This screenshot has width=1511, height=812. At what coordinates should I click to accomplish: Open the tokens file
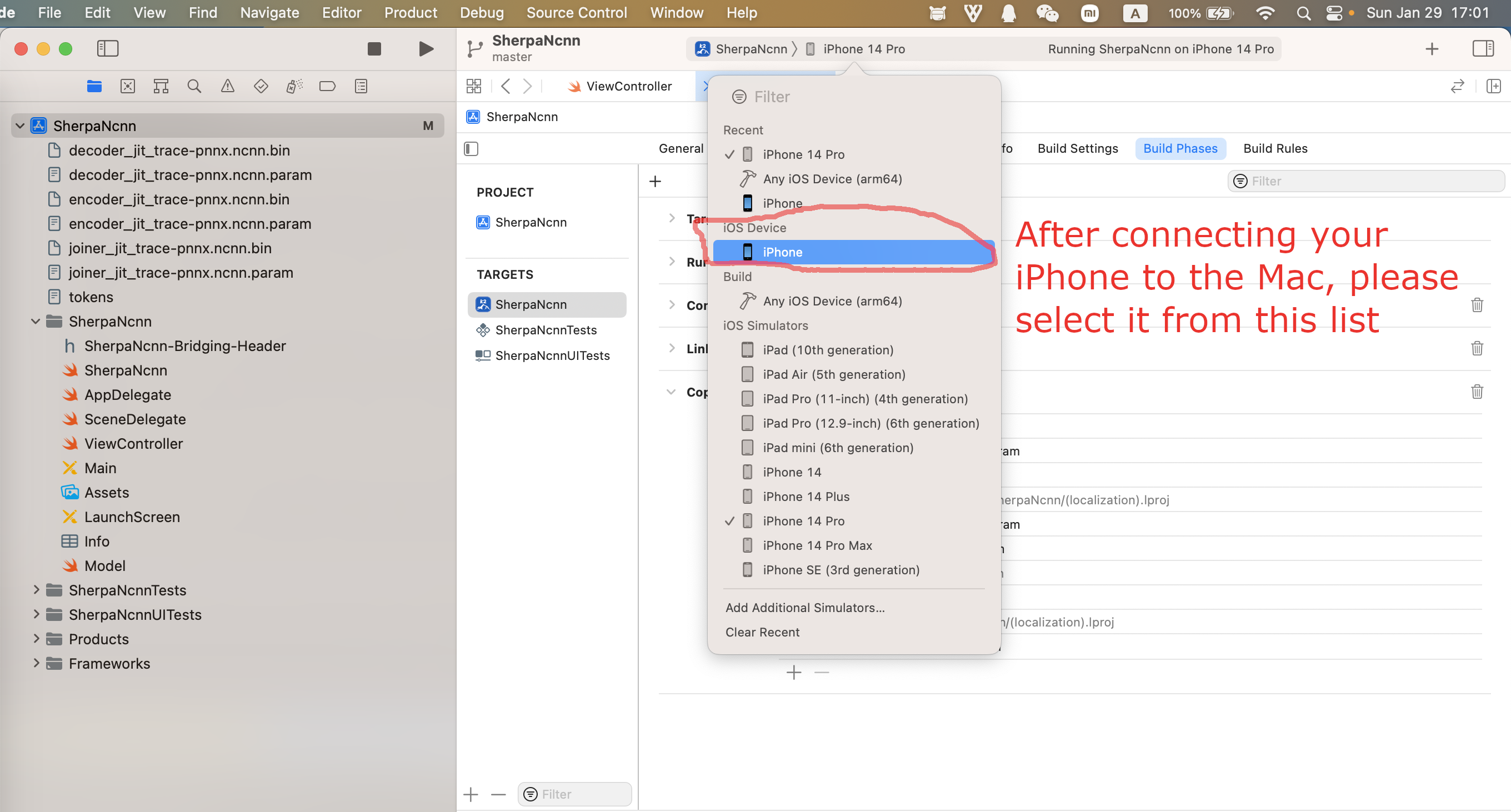[91, 297]
